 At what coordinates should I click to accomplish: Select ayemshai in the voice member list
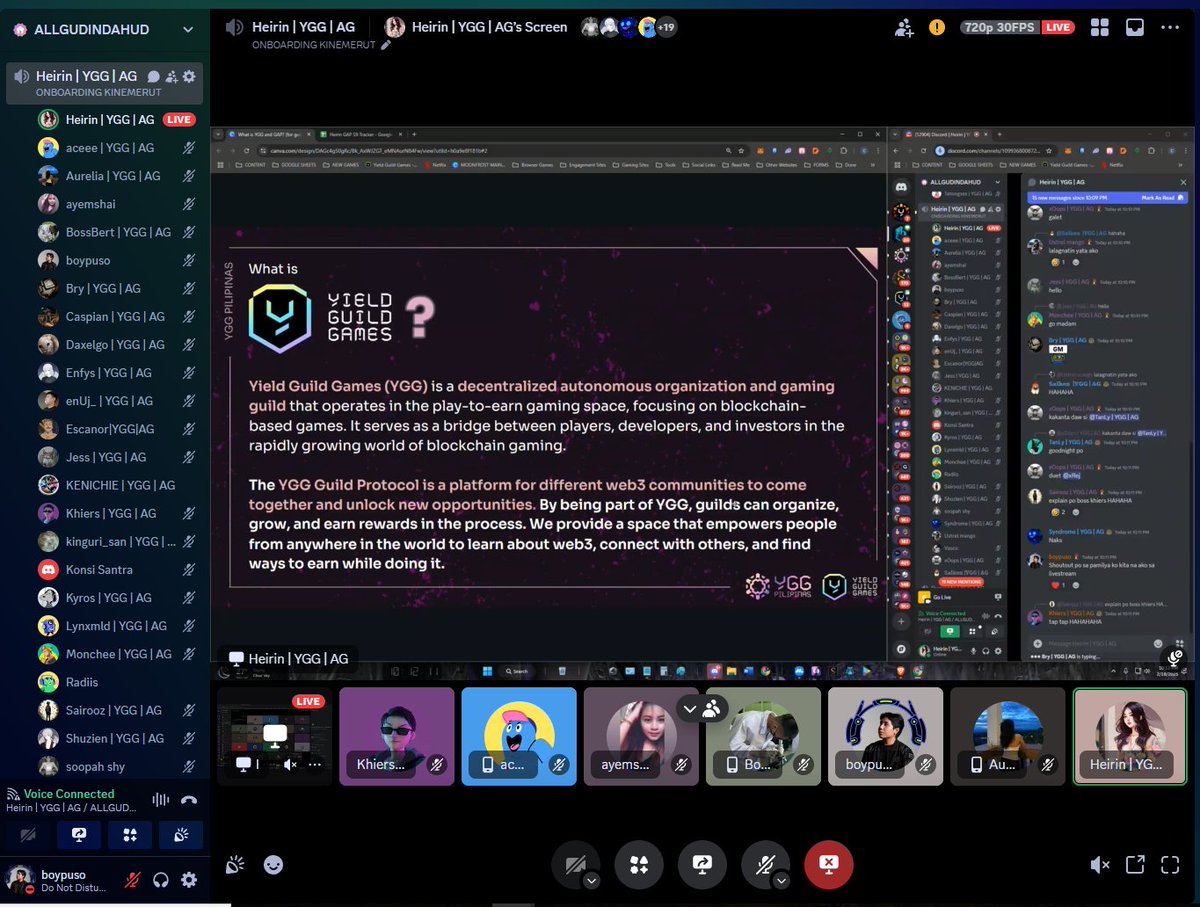116,204
